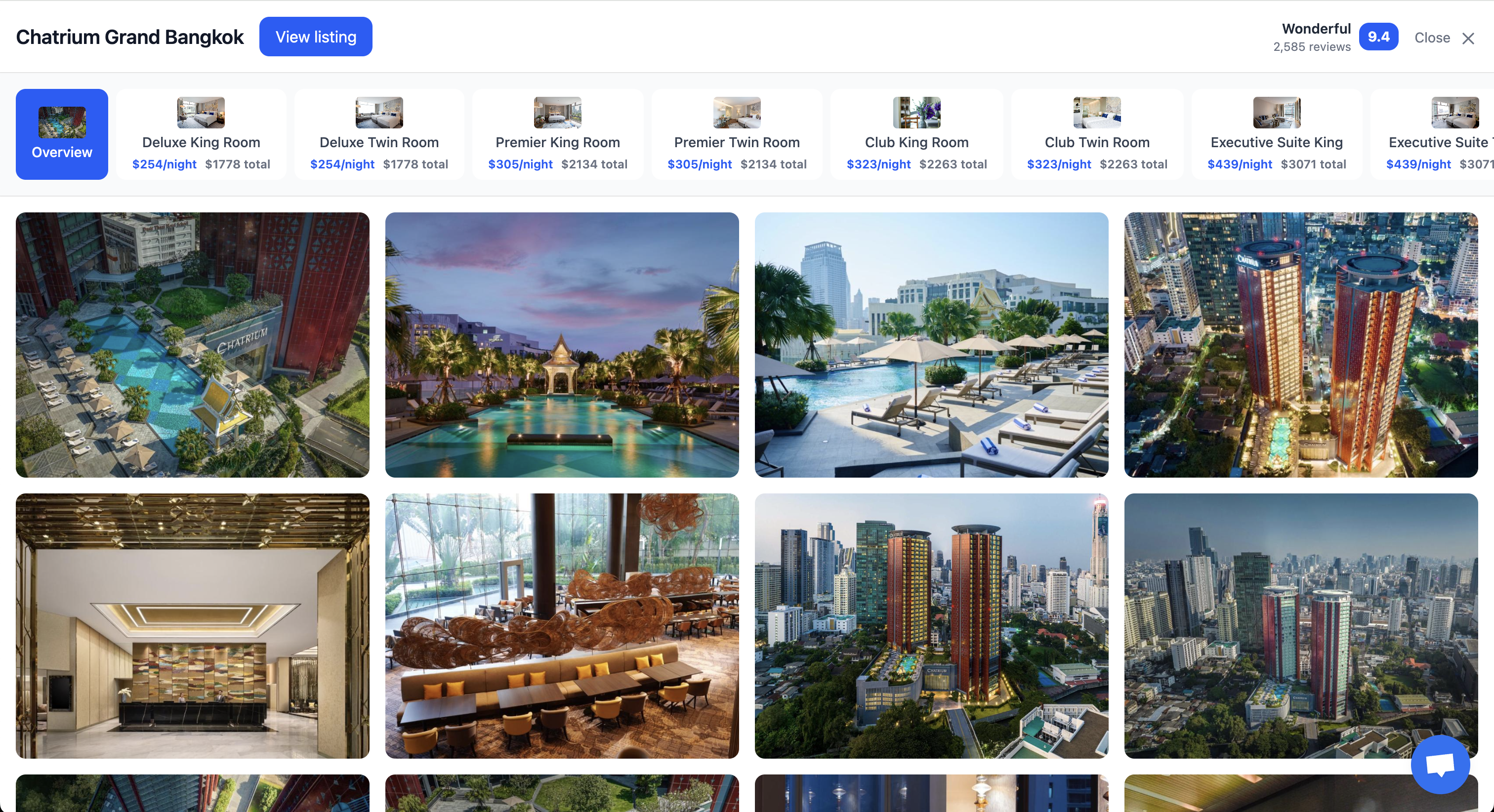Click Club Twin Room's $2263 total
Viewport: 1494px width, 812px height.
coord(1134,164)
